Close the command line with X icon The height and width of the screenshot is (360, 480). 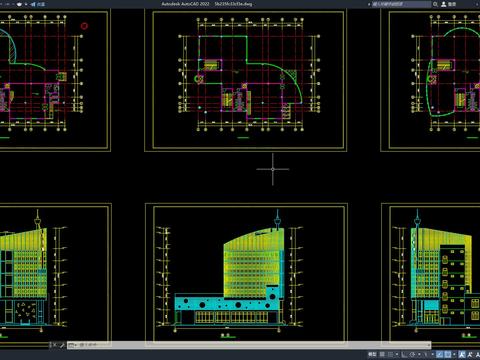(x=55, y=345)
